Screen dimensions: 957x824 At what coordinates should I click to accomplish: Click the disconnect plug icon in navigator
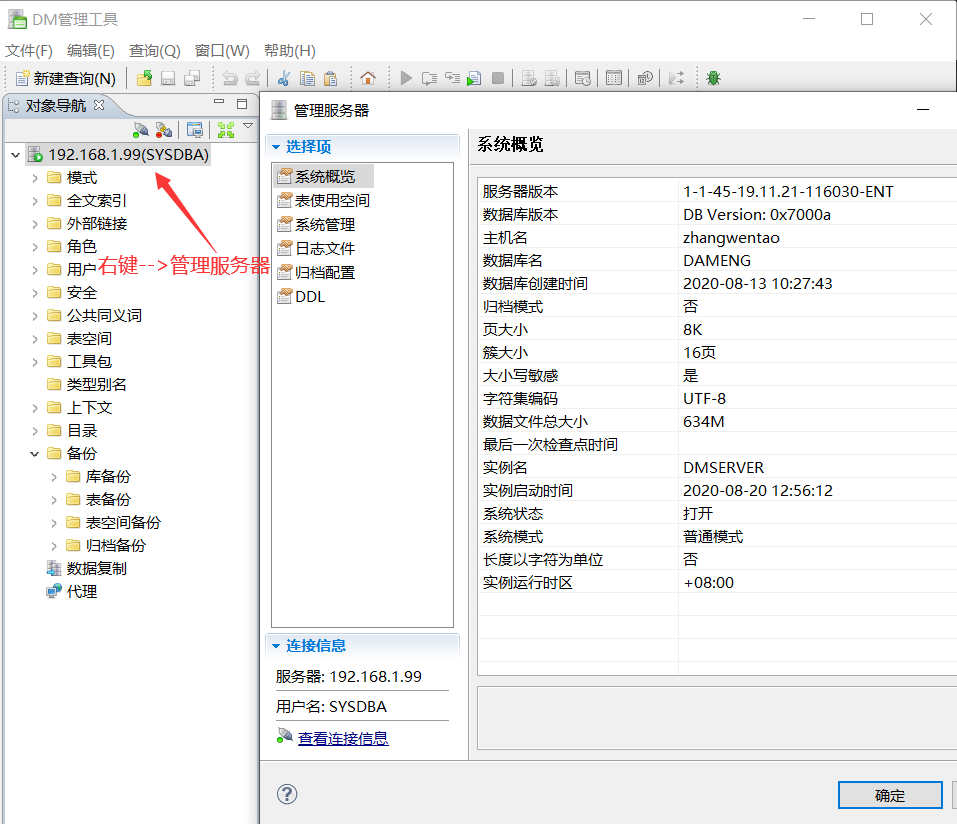coord(164,129)
